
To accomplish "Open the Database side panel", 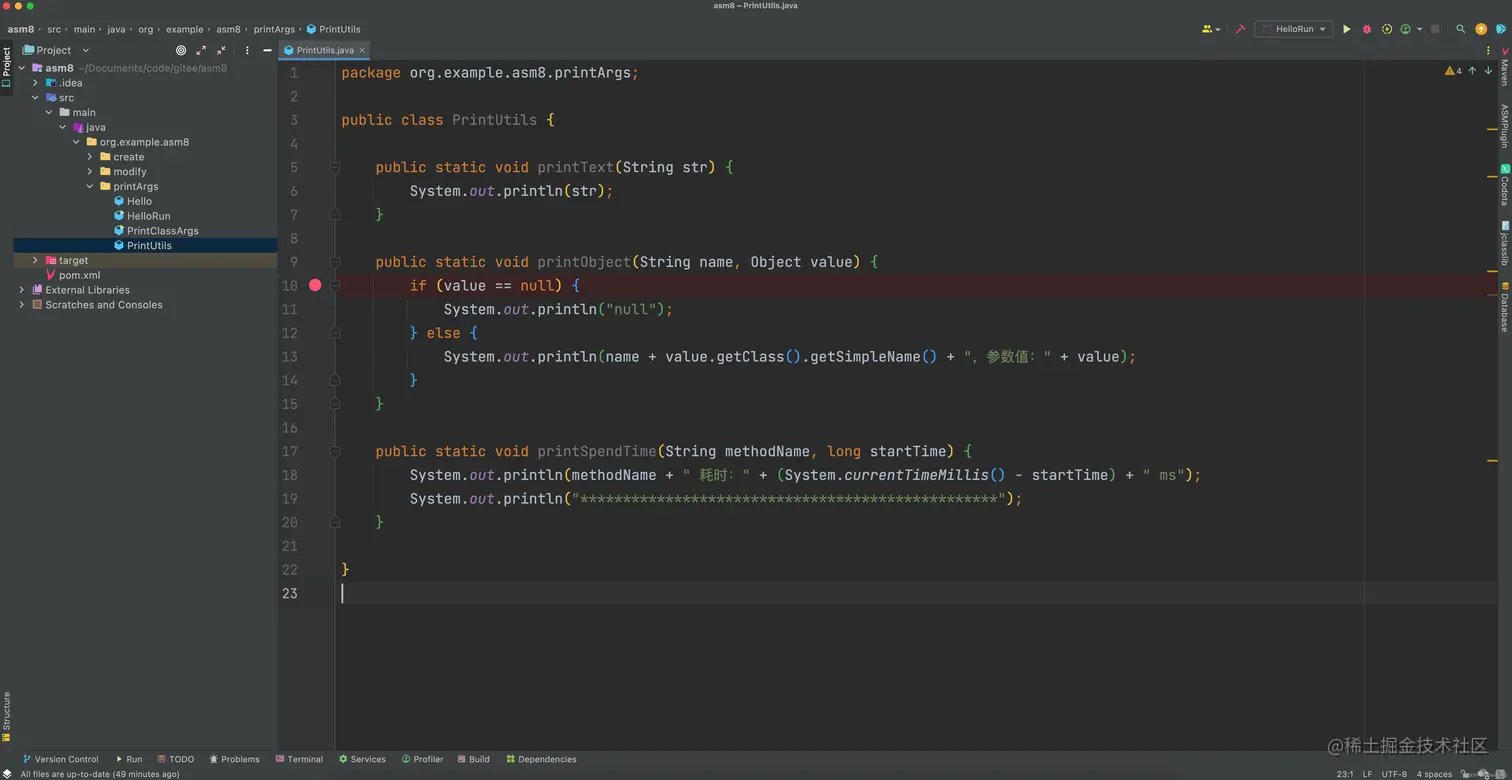I will 1504,306.
